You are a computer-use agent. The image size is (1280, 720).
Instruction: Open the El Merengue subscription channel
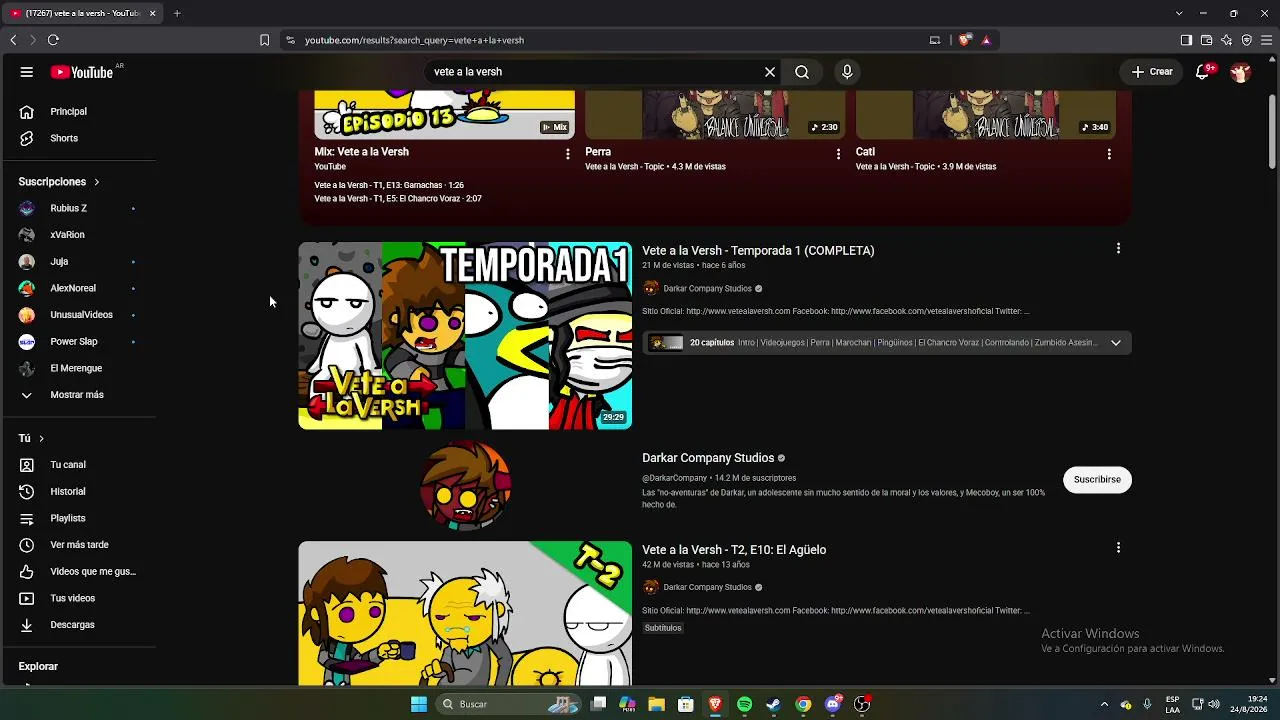pyautogui.click(x=78, y=368)
